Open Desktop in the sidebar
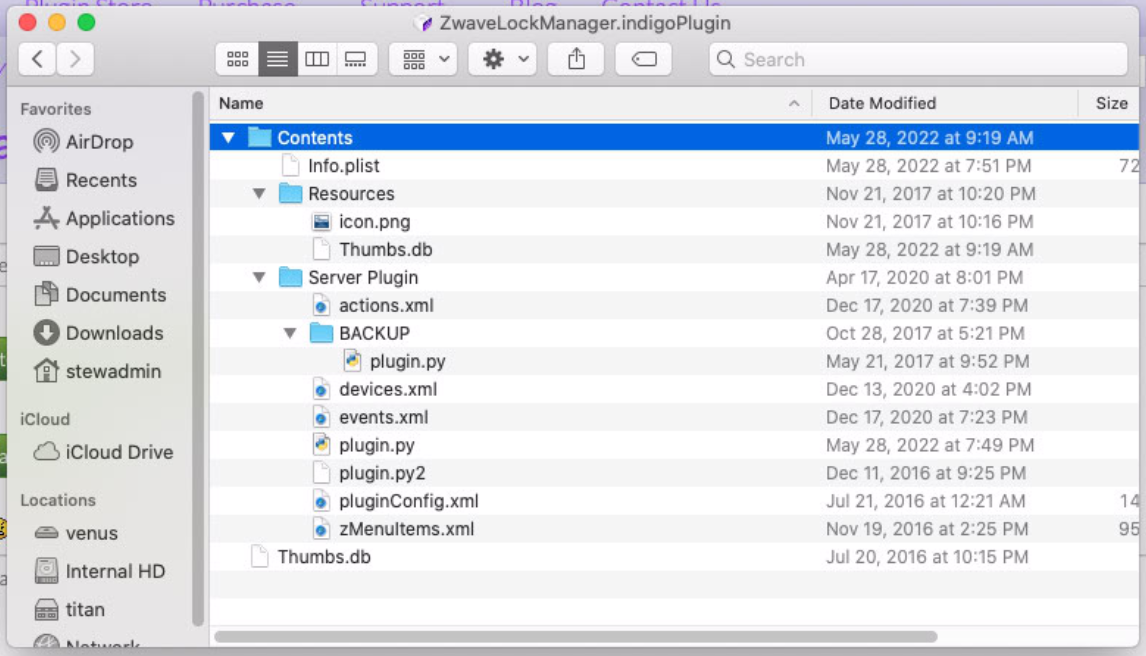 coord(86,256)
